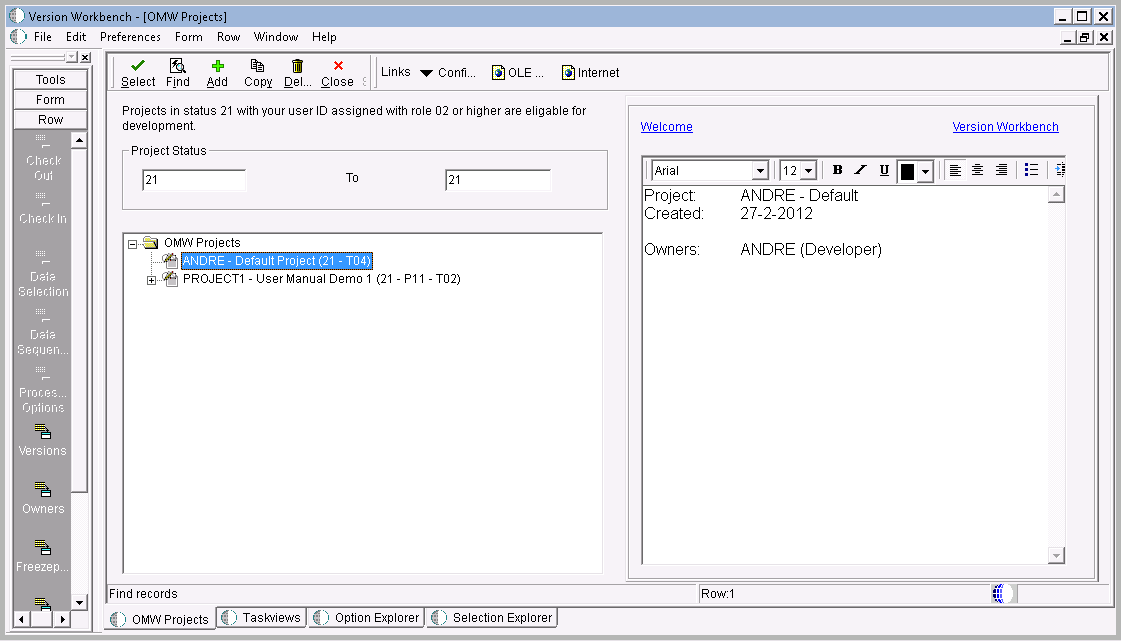Click the Delete toolbar icon
This screenshot has height=641, width=1121.
(x=295, y=71)
